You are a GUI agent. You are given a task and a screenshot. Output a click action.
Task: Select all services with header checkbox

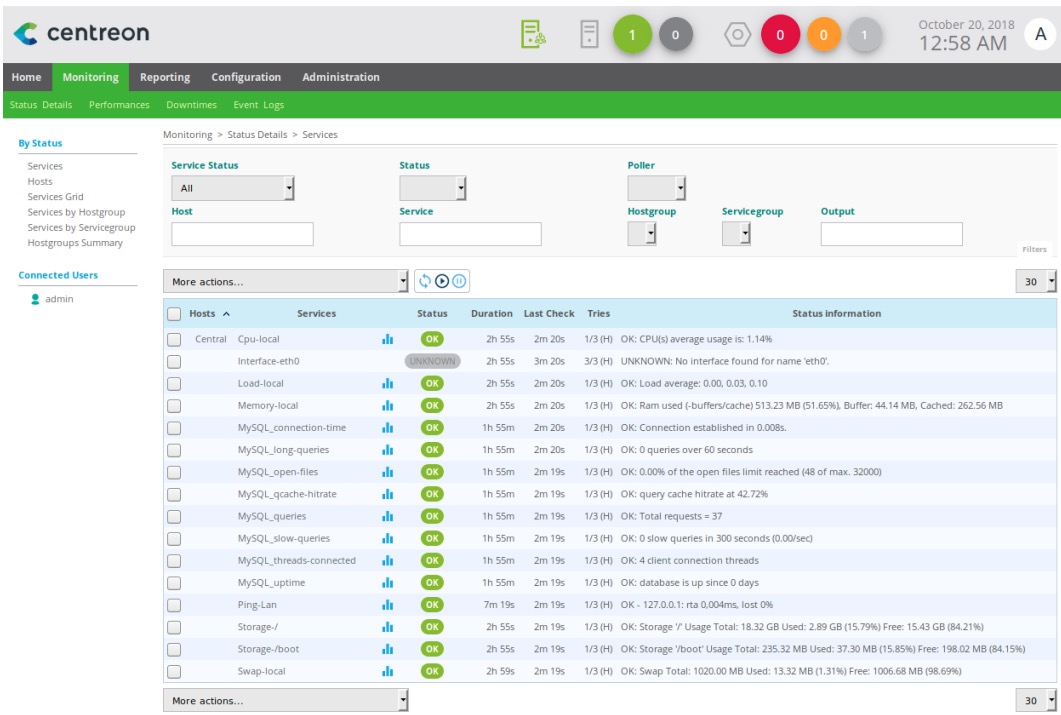174,313
